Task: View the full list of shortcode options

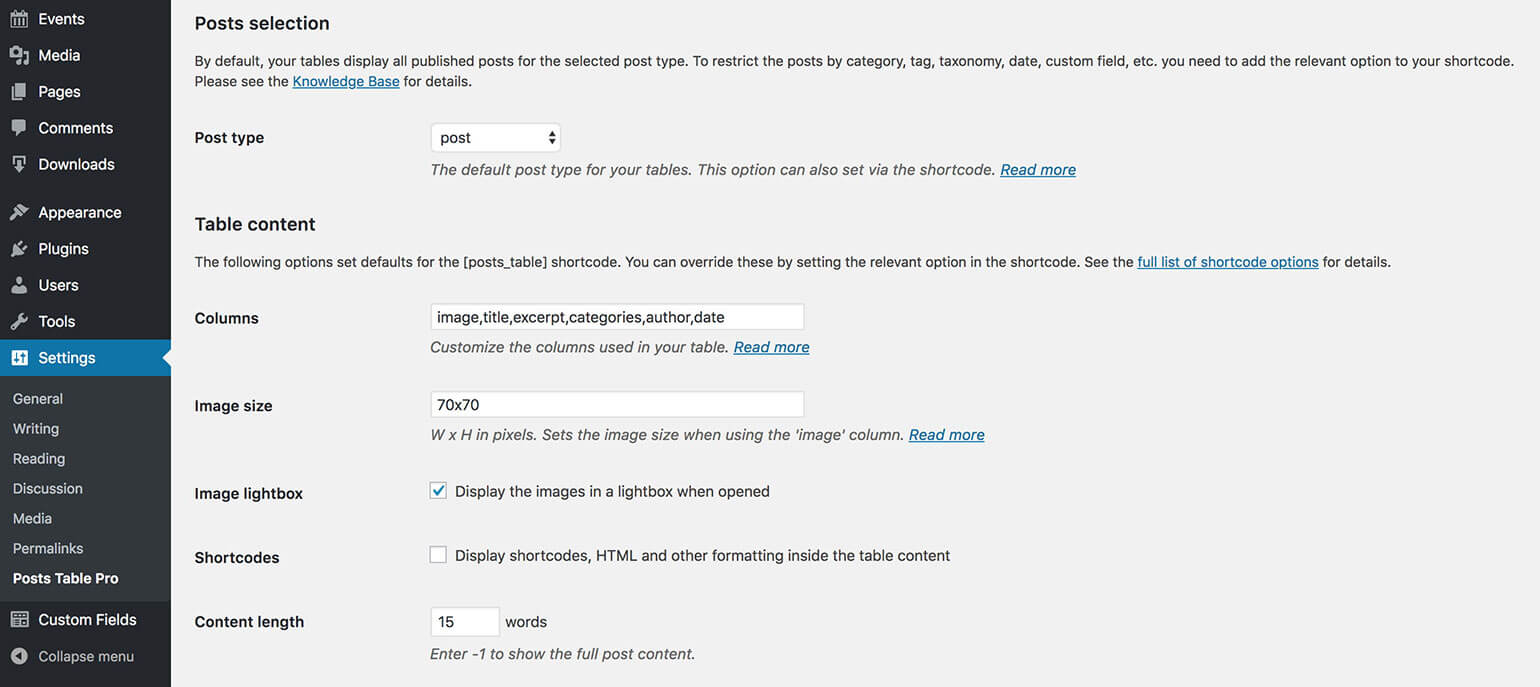Action: point(1228,261)
